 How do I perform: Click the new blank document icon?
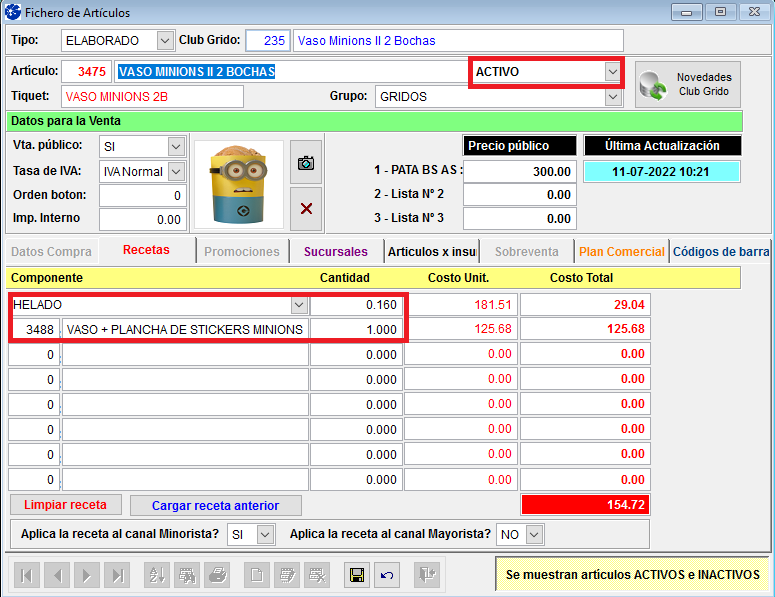tap(257, 575)
